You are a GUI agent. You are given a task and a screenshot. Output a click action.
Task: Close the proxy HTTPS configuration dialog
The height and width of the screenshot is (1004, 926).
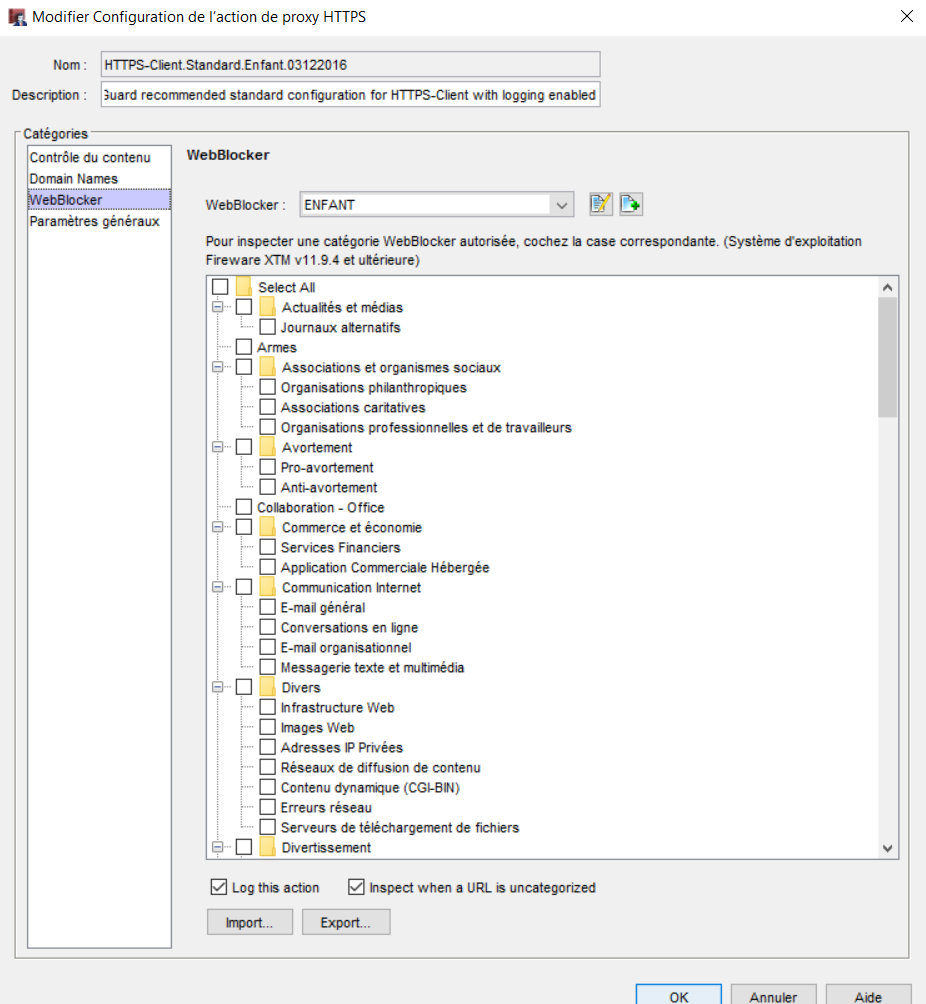[x=907, y=17]
